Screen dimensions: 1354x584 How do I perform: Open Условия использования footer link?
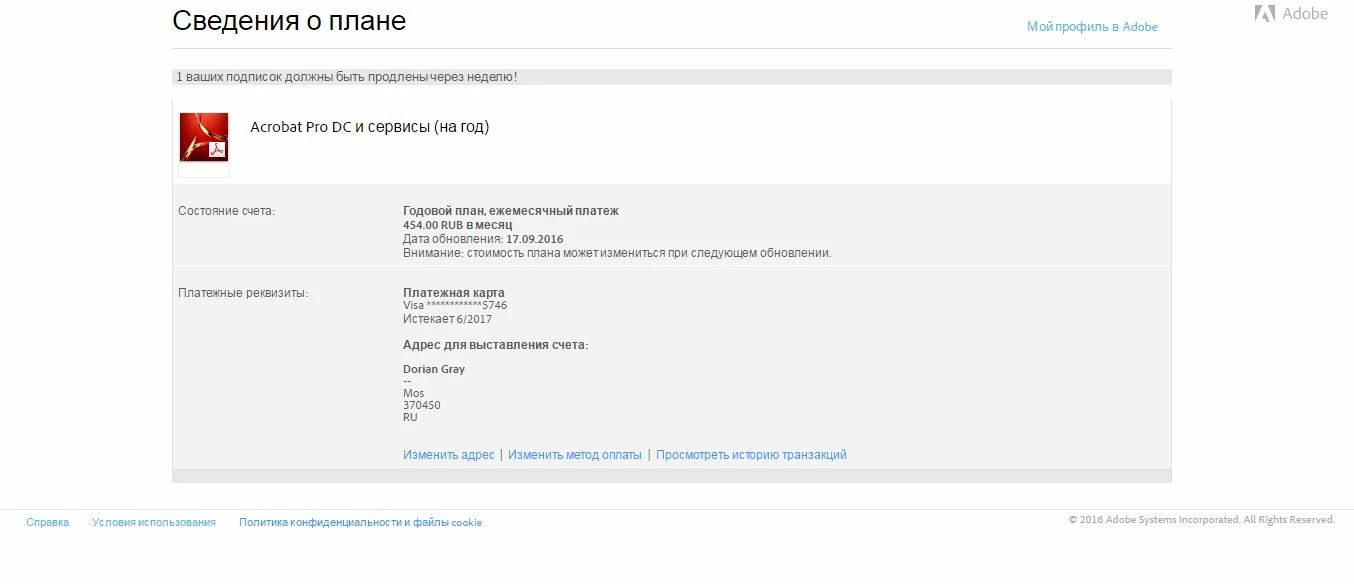[154, 522]
